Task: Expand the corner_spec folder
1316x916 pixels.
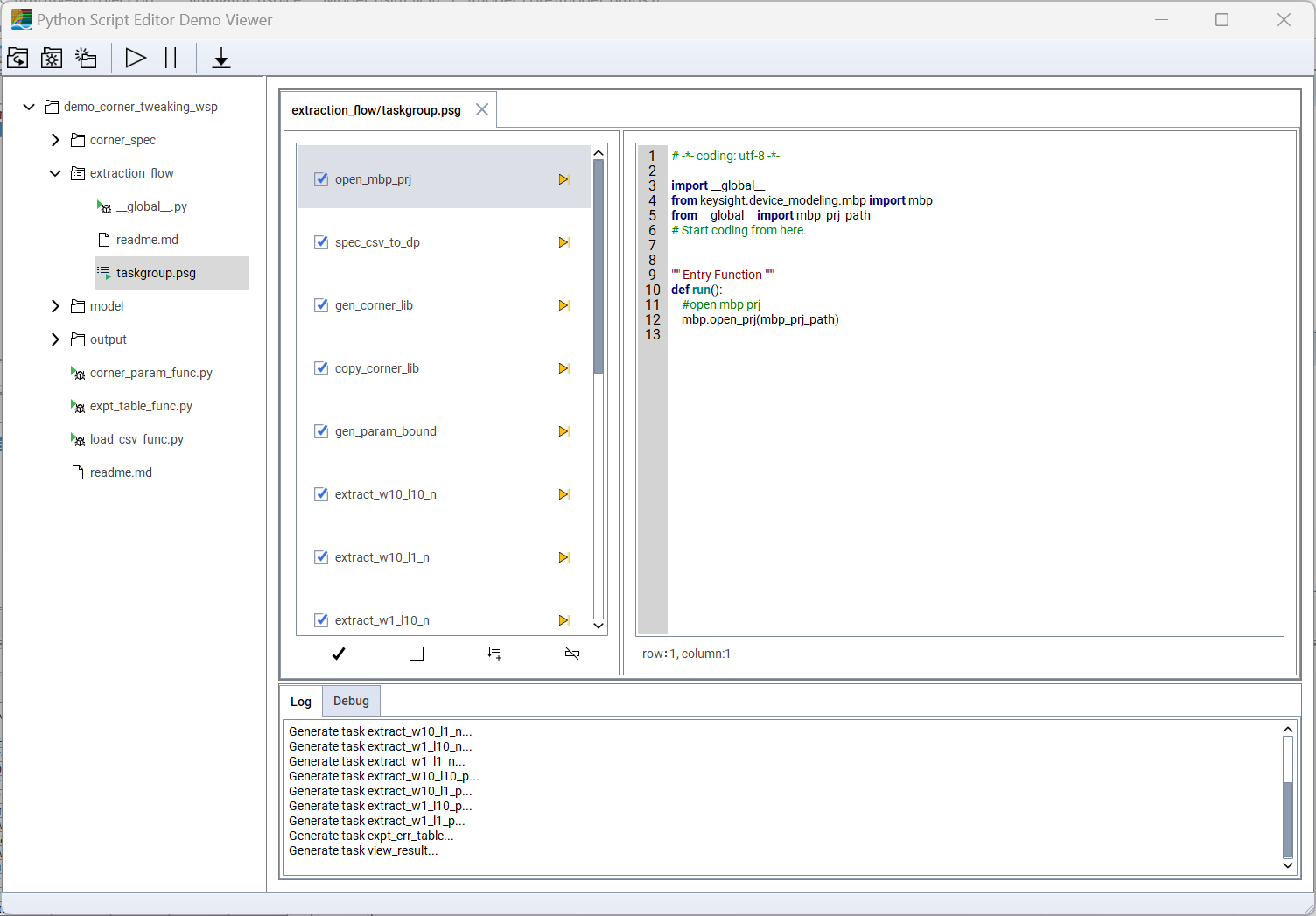Action: 55,140
